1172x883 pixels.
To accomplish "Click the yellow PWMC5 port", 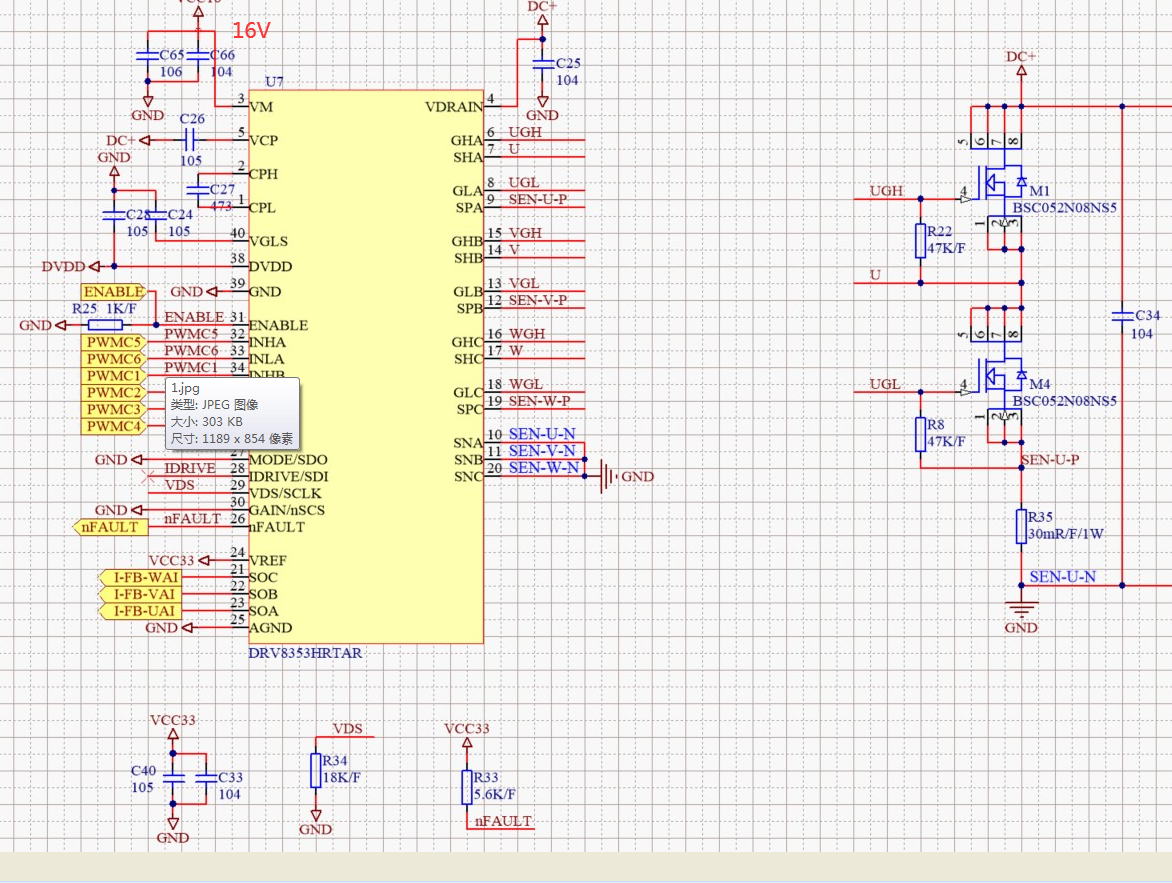I will [112, 342].
